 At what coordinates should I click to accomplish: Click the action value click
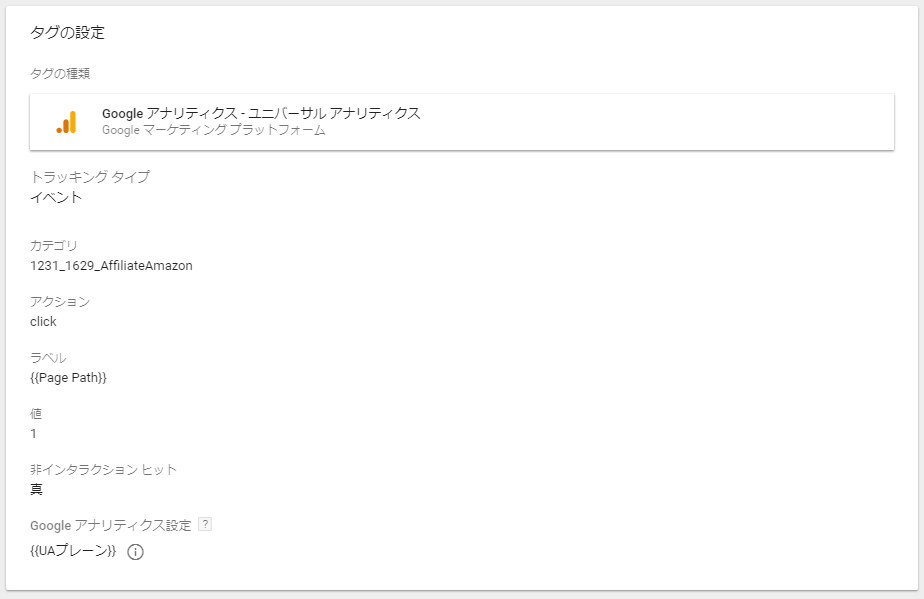point(43,322)
